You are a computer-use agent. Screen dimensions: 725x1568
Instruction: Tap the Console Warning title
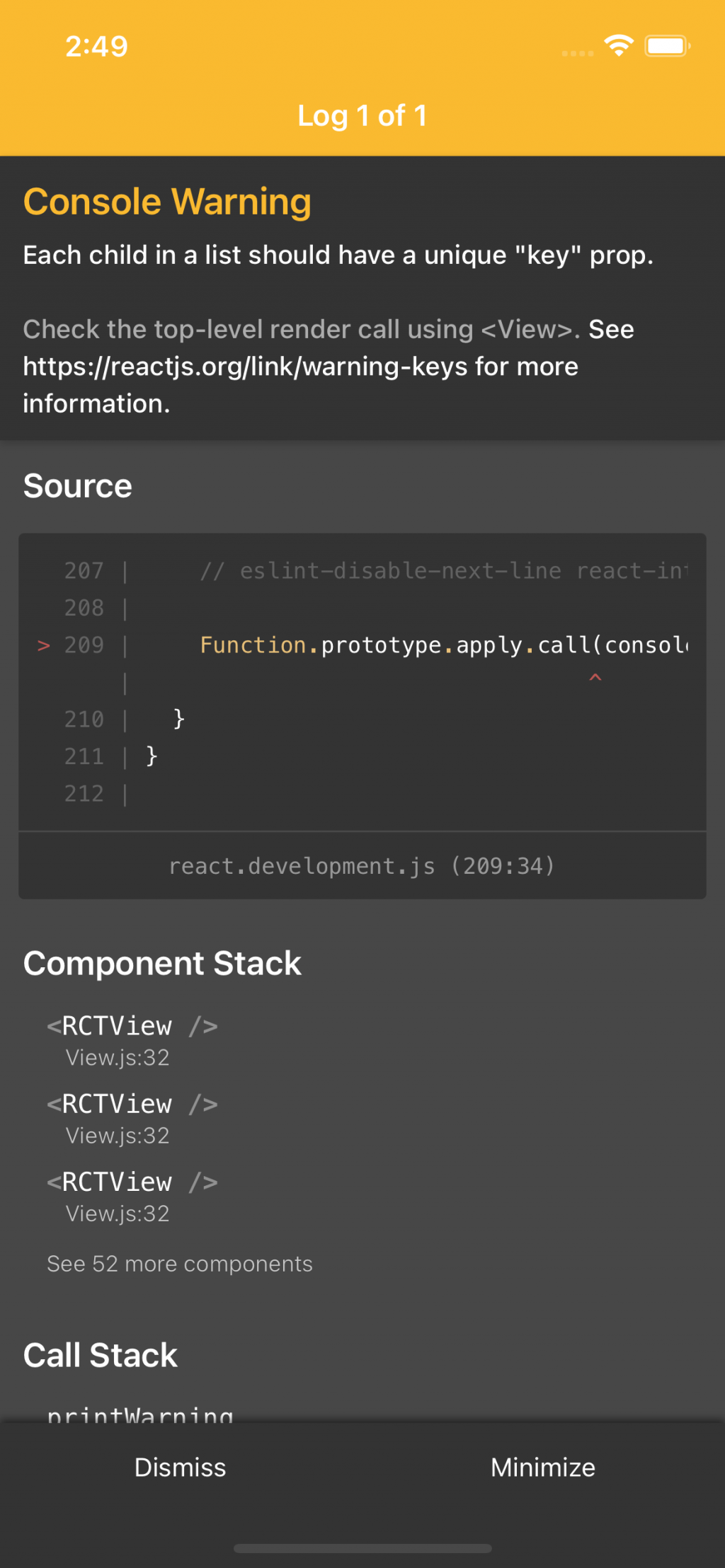click(167, 202)
